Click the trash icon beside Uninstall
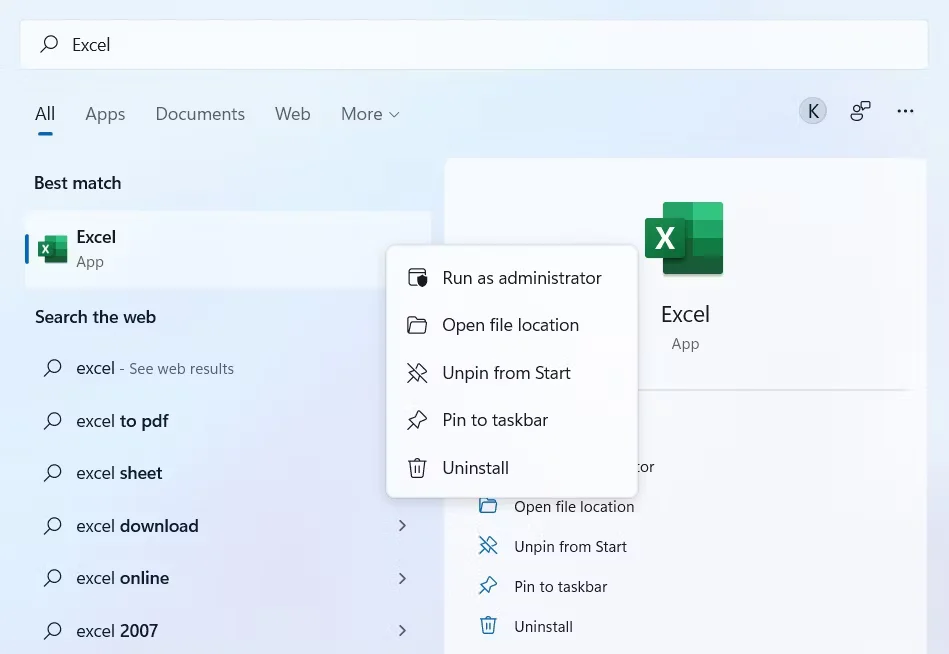Image resolution: width=949 pixels, height=654 pixels. 417,468
